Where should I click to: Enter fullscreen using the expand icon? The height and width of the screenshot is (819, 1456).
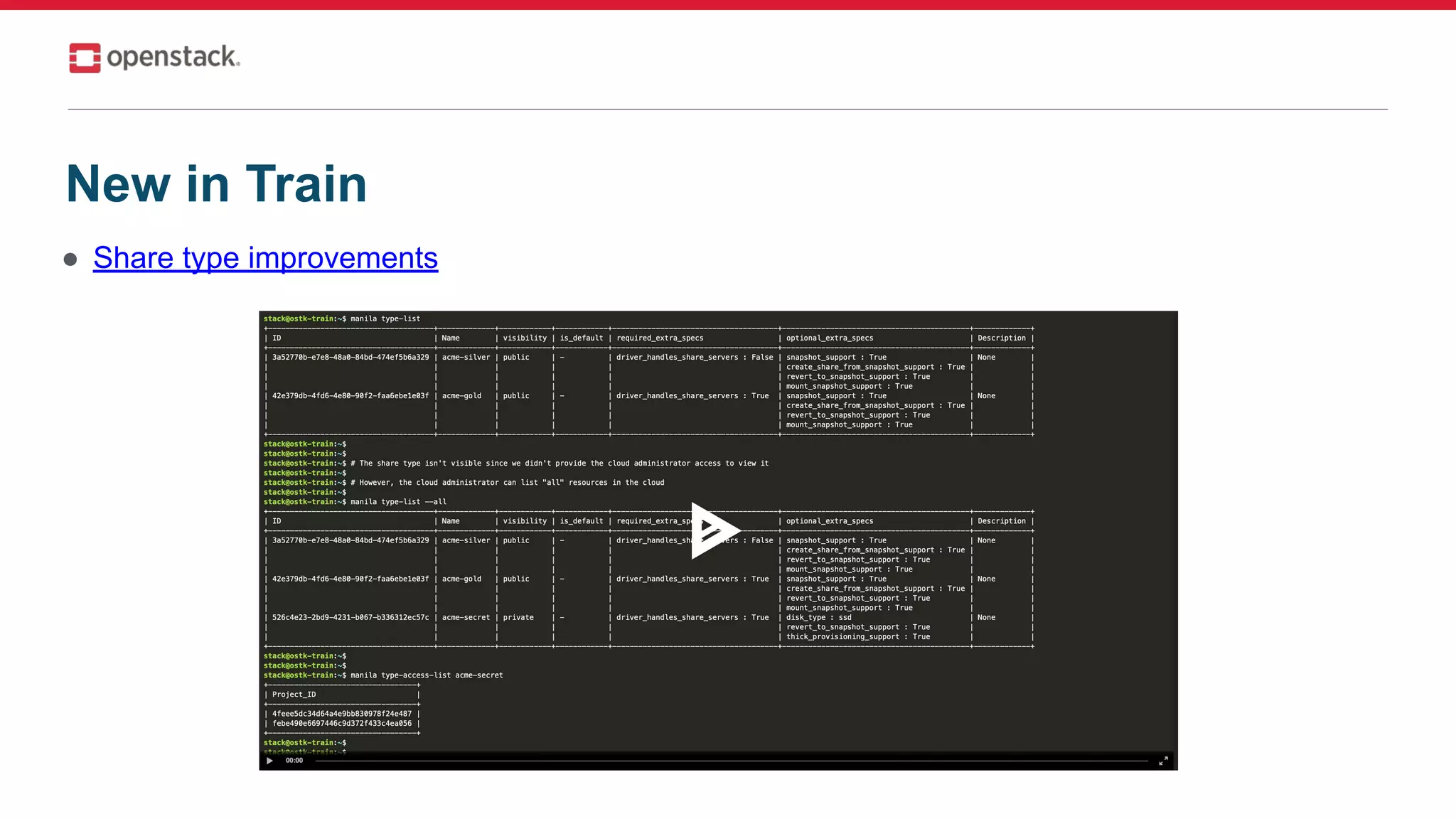click(1163, 761)
